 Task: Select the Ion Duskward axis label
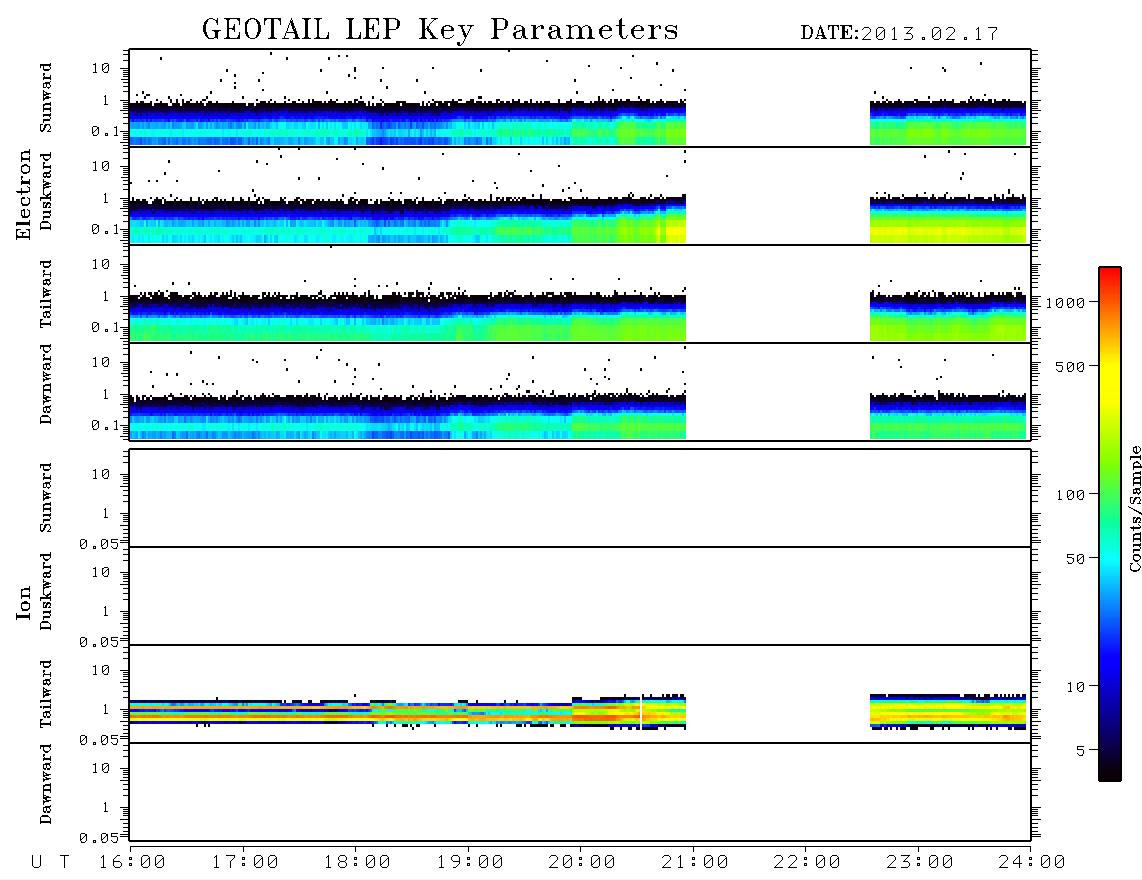tap(46, 591)
